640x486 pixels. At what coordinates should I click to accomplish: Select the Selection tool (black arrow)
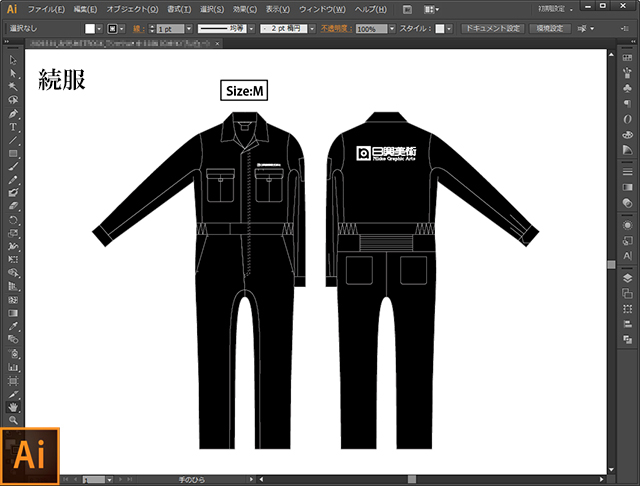pos(13,60)
